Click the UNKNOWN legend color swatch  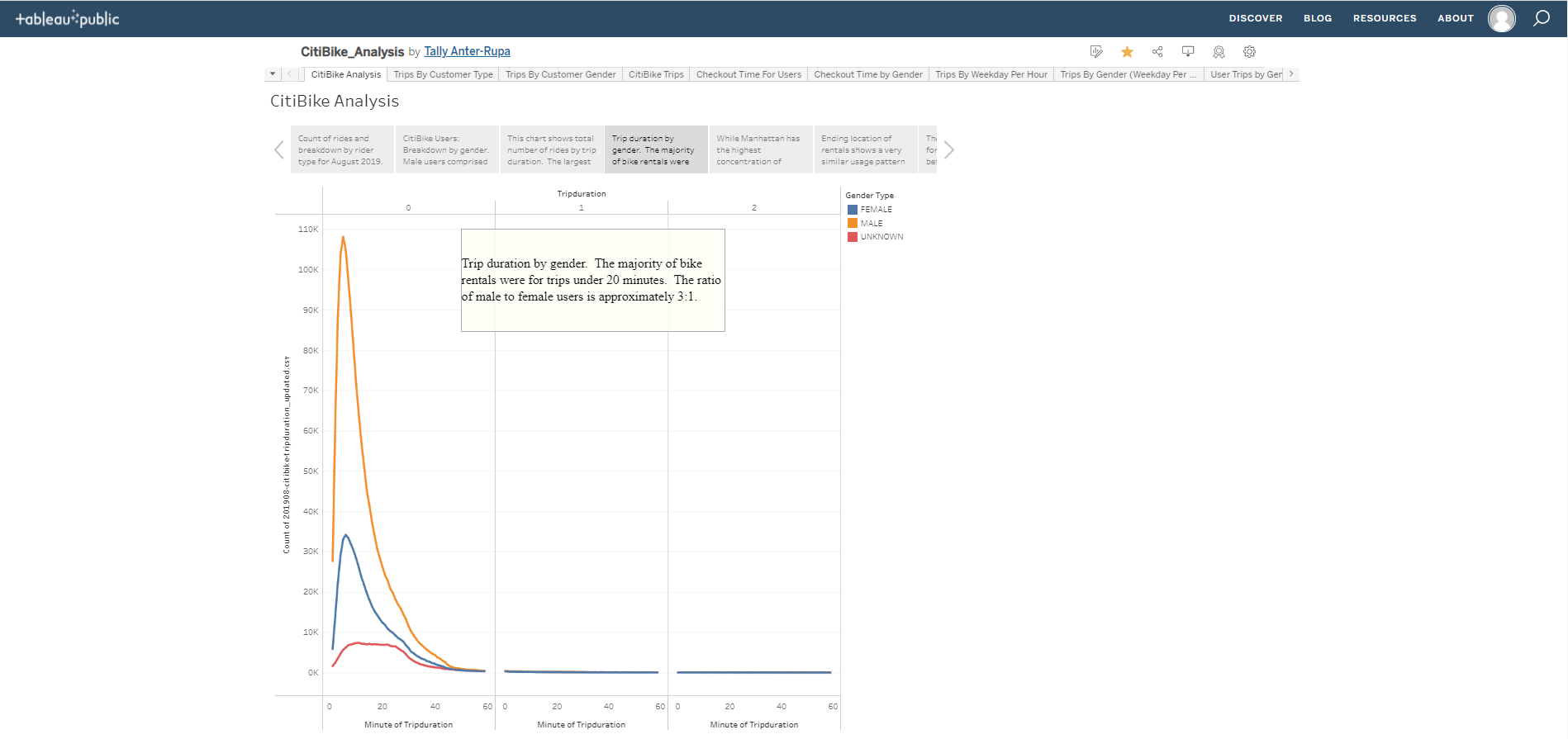[853, 237]
